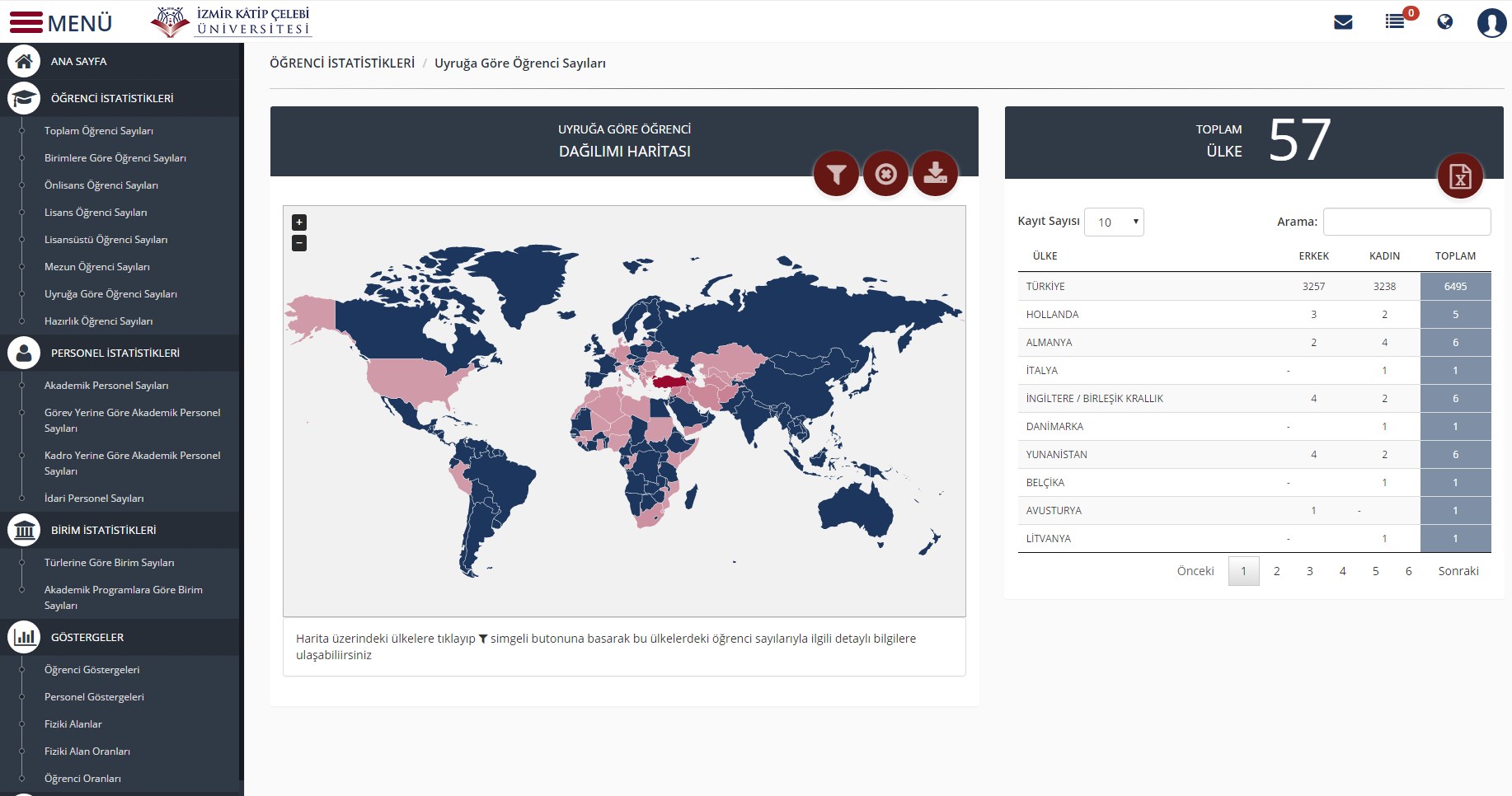Image resolution: width=1512 pixels, height=796 pixels.
Task: Click the Sonraki pagination link
Action: [x=1458, y=571]
